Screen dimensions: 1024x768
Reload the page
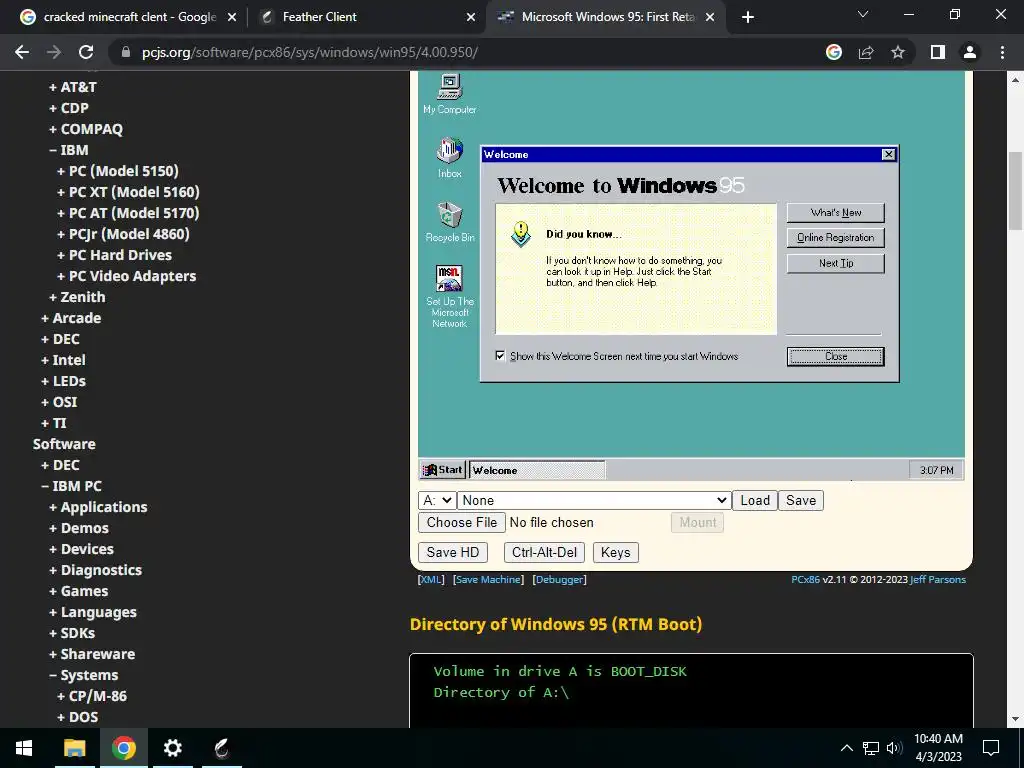pyautogui.click(x=86, y=52)
